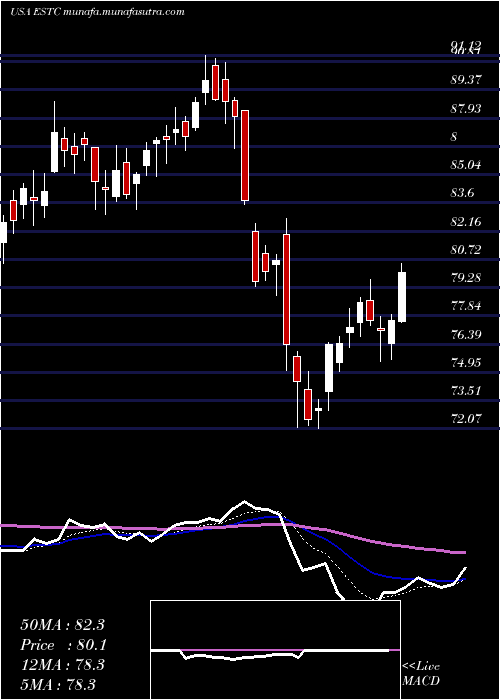The image size is (500, 700).
Task: Click the 76.39 price axis label
Action: click(466, 334)
